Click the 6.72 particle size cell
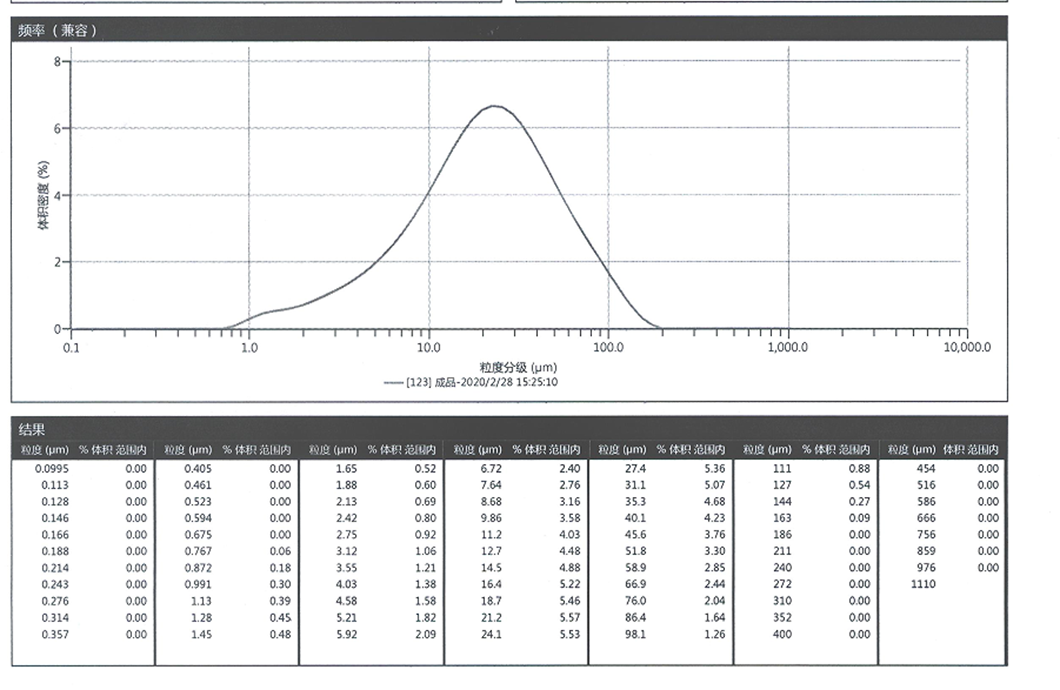Image resolution: width=1060 pixels, height=690 pixels. pyautogui.click(x=488, y=468)
